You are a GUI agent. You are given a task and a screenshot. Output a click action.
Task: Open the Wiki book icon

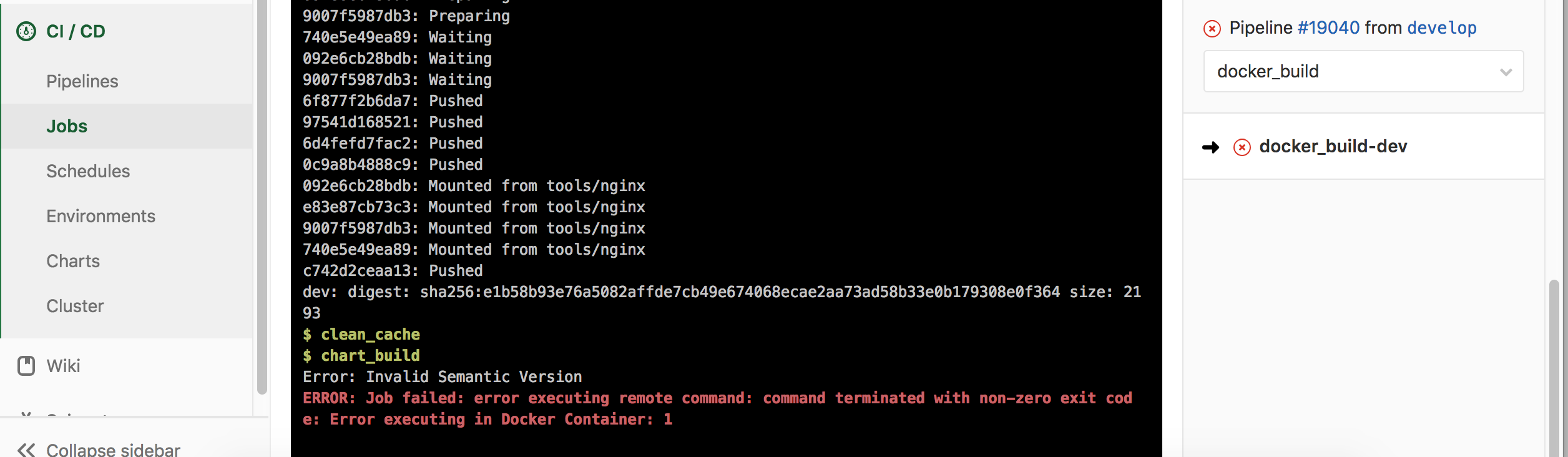(x=26, y=366)
